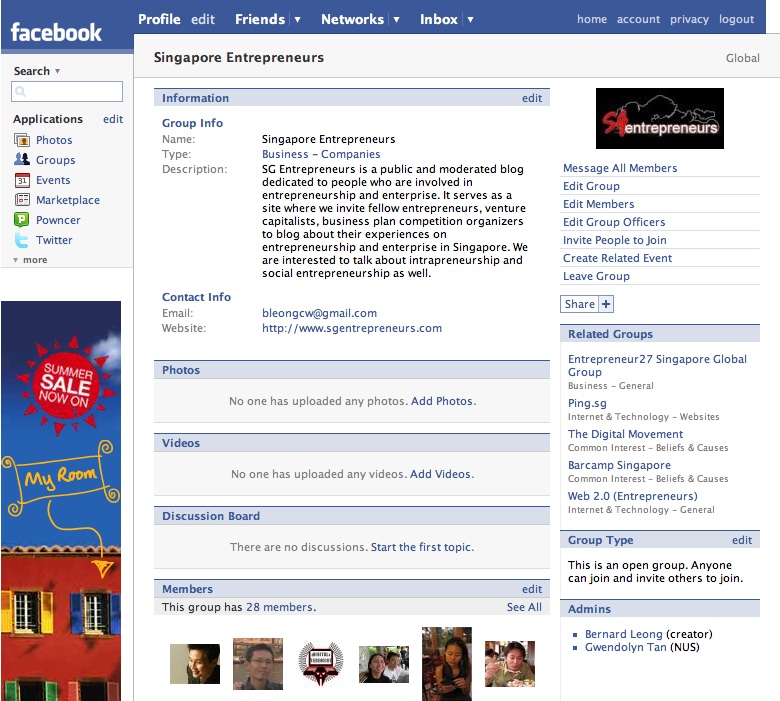Screen dimensions: 780x701
Task: Open Marketplace application link
Action: point(68,200)
